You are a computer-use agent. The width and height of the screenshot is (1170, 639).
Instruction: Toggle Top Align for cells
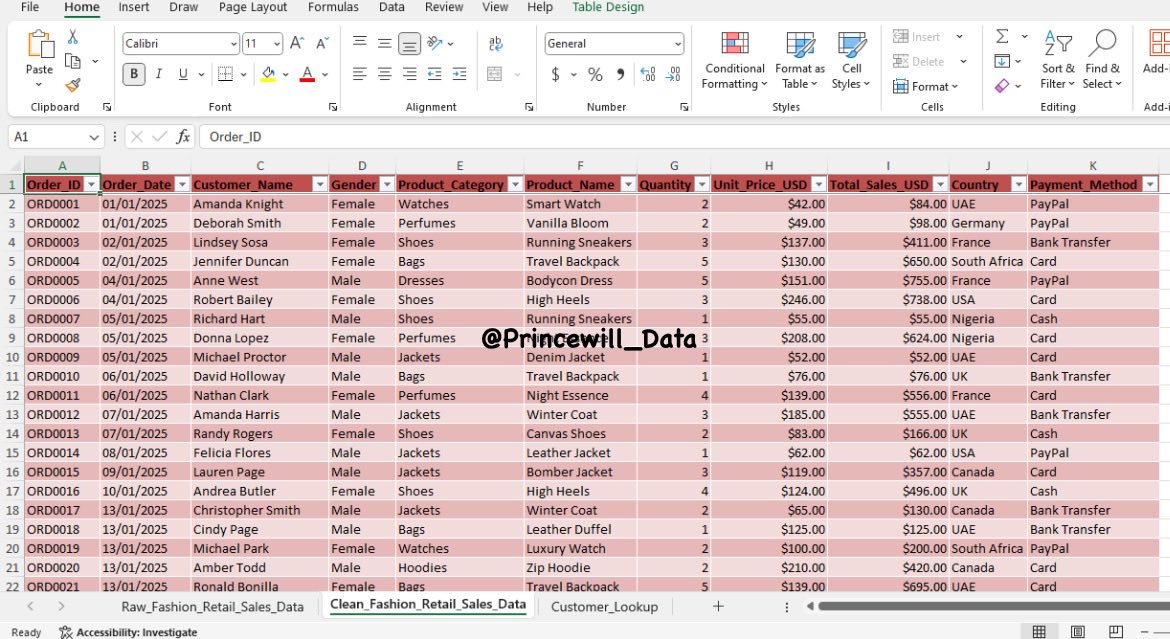coord(360,43)
